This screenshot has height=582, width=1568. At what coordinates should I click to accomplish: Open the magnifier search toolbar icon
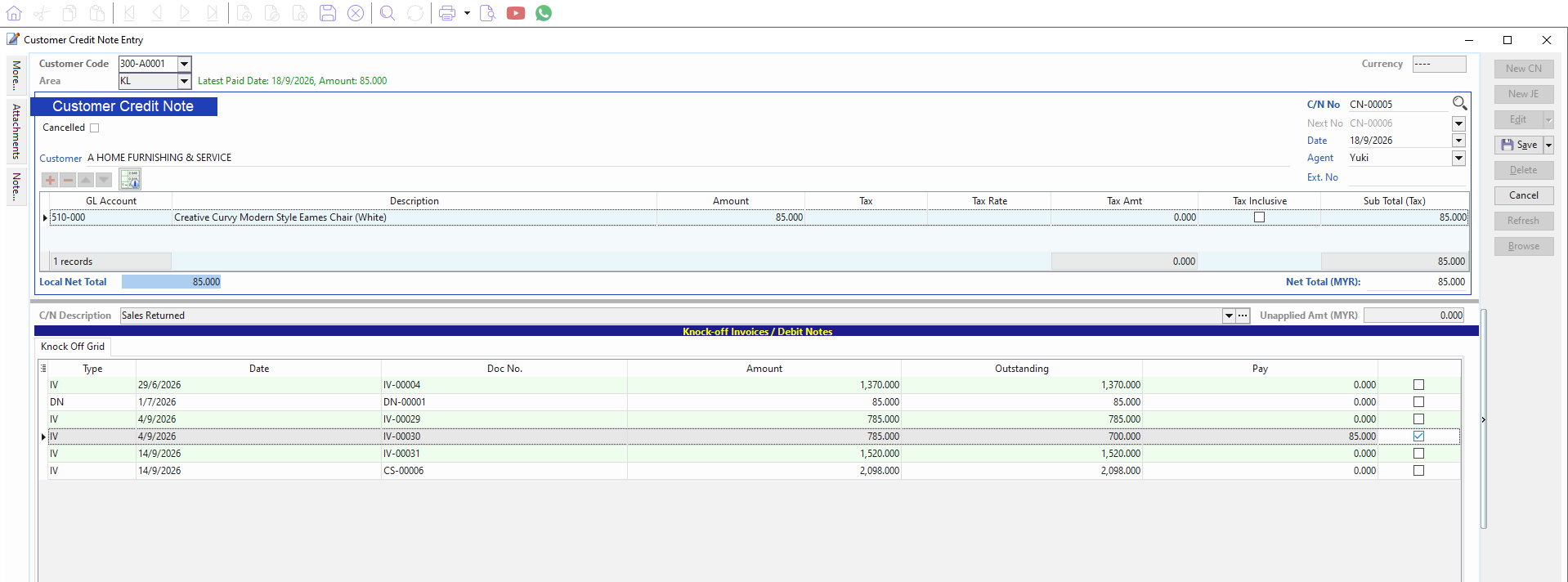(388, 13)
